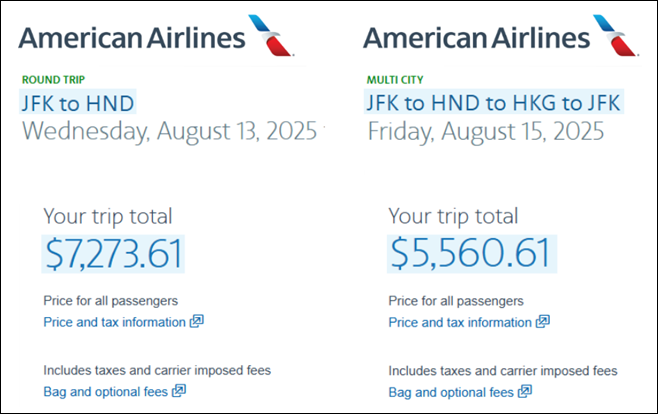Click external-link icon beside right Price and tax information

542,322
